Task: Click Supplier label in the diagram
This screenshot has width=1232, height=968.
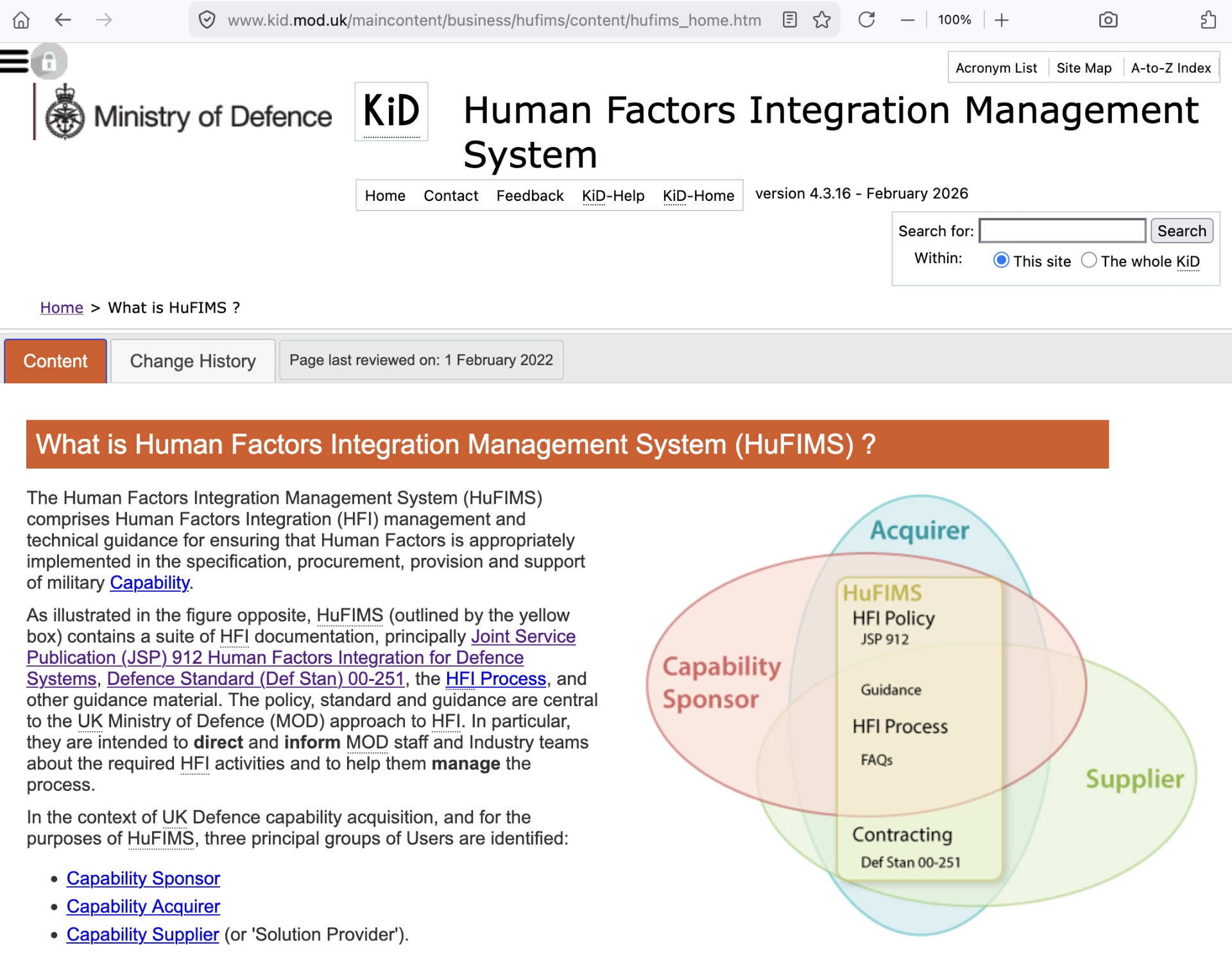Action: [x=1134, y=779]
